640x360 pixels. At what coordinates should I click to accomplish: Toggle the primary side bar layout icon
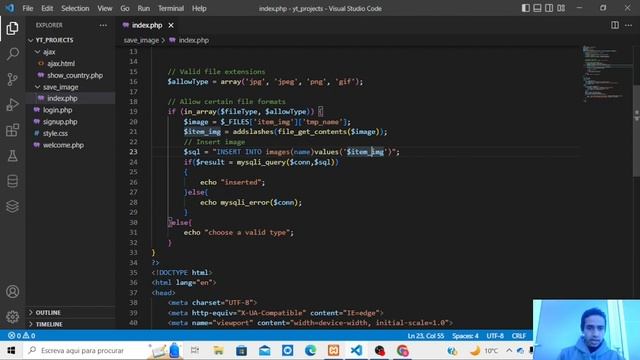526,8
